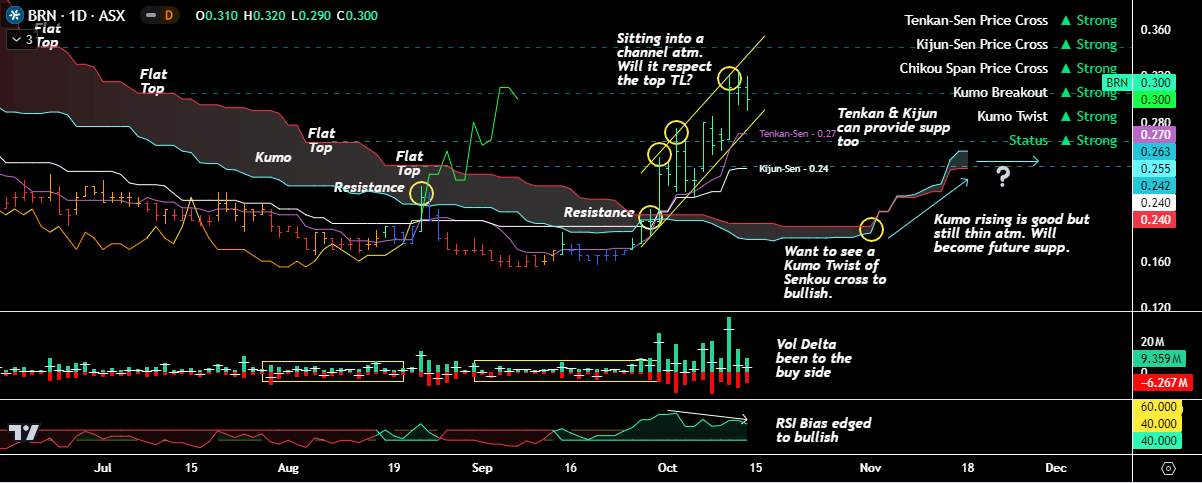Image resolution: width=1202 pixels, height=483 pixels.
Task: Expand the collapsed indicators legend showing 3
Action: (21, 40)
